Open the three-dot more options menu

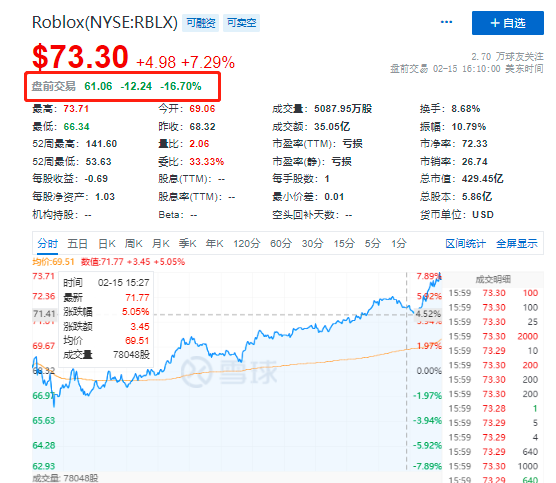tap(446, 22)
